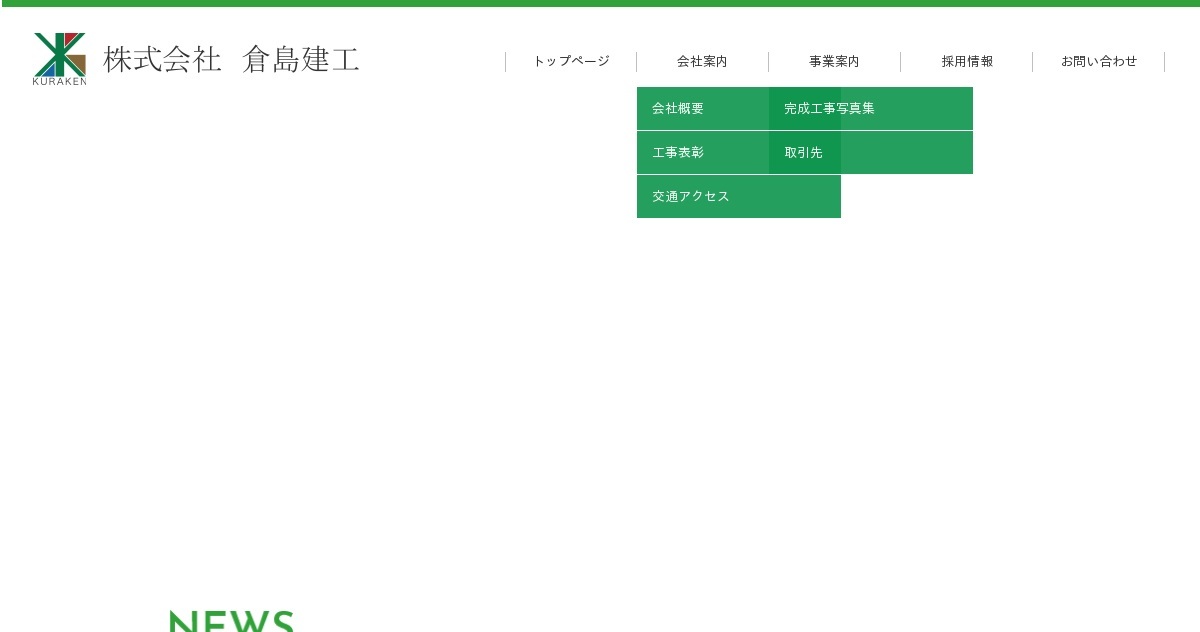Open 完成工事写真集 submenu entry

coord(871,109)
